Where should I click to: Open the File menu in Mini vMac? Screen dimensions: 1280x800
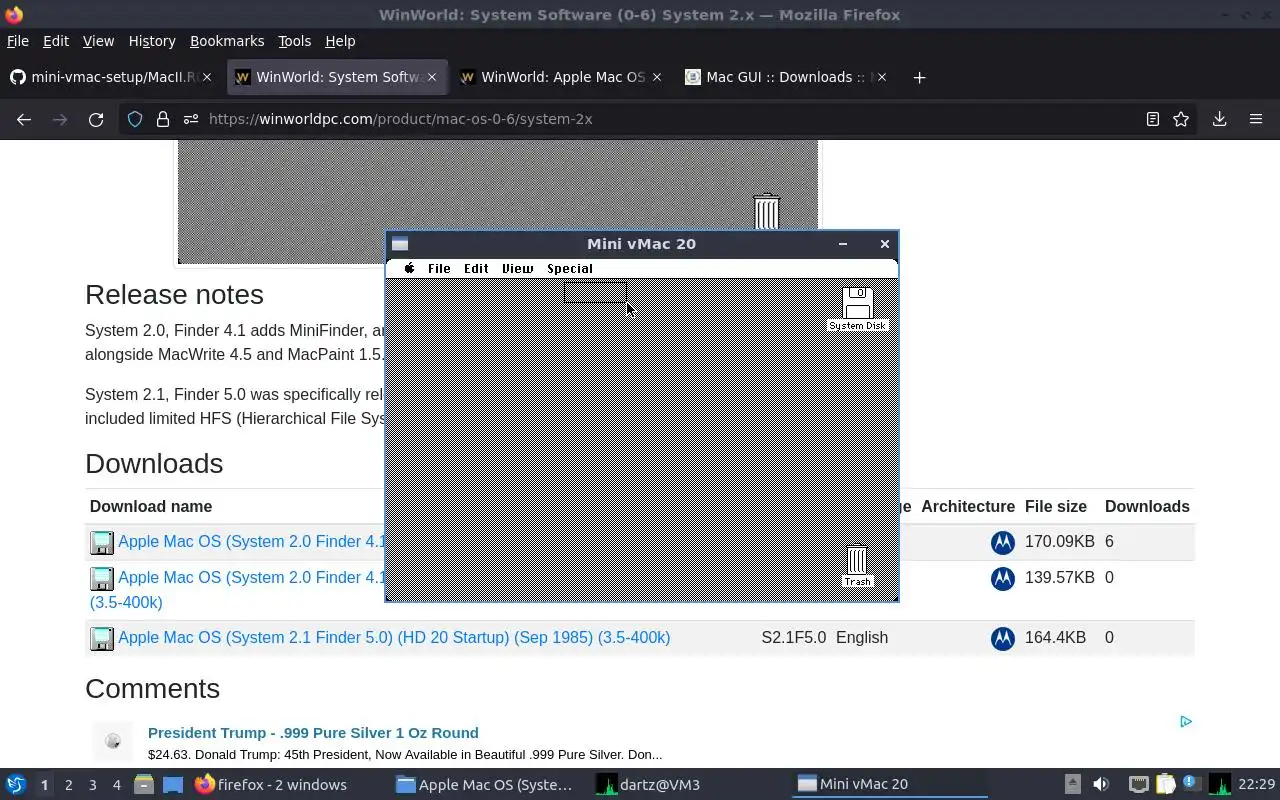pyautogui.click(x=439, y=268)
